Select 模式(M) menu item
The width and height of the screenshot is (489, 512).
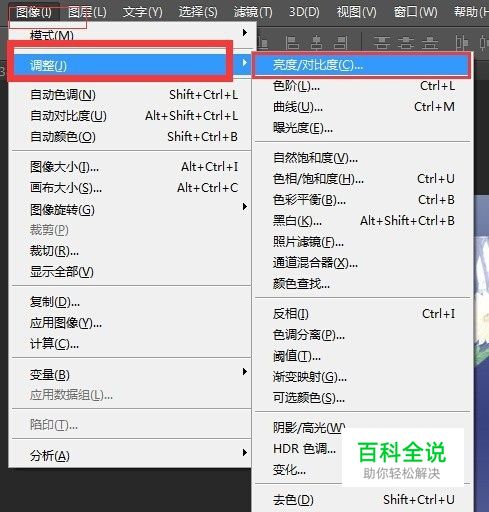(x=131, y=35)
